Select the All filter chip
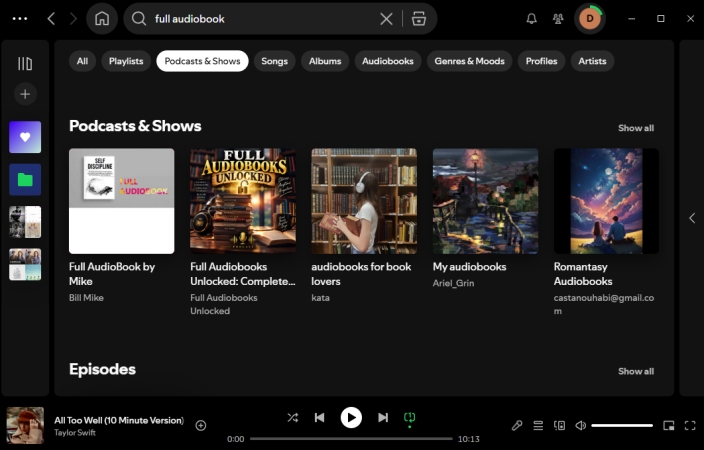Screen dimensions: 704x450 click(x=82, y=61)
